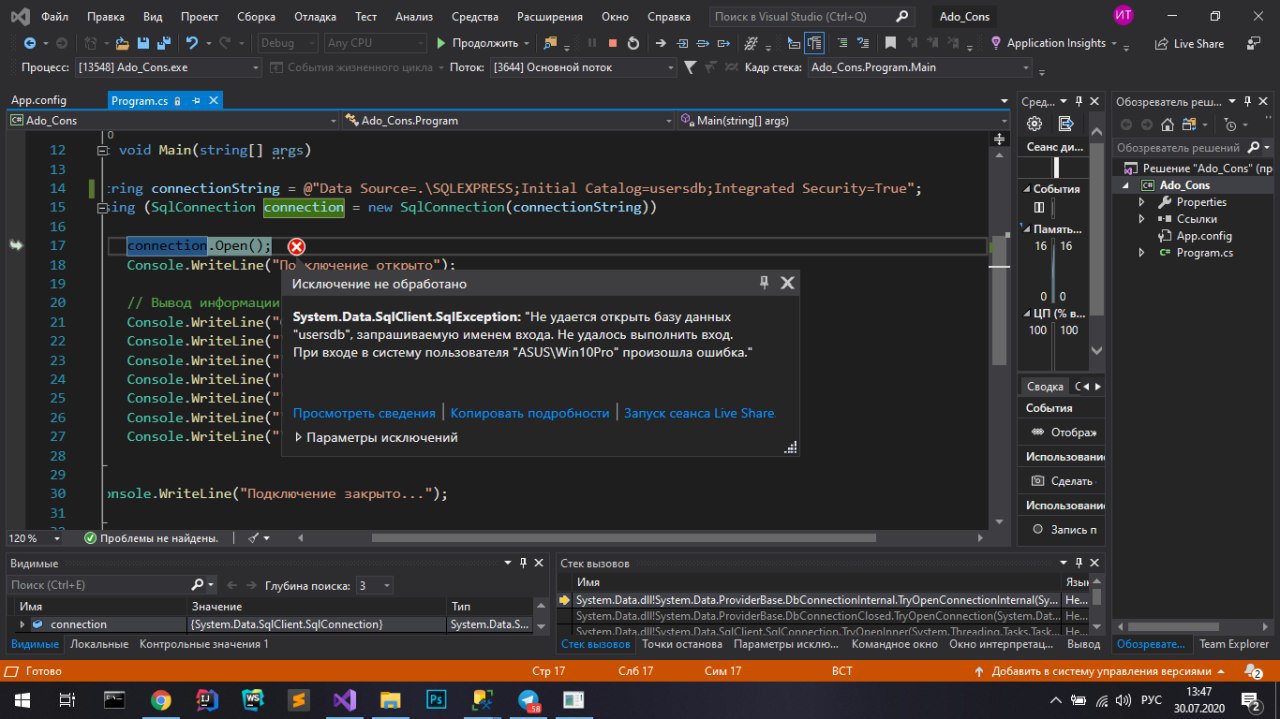
Task: Close the unhandled exception popup
Action: [787, 283]
